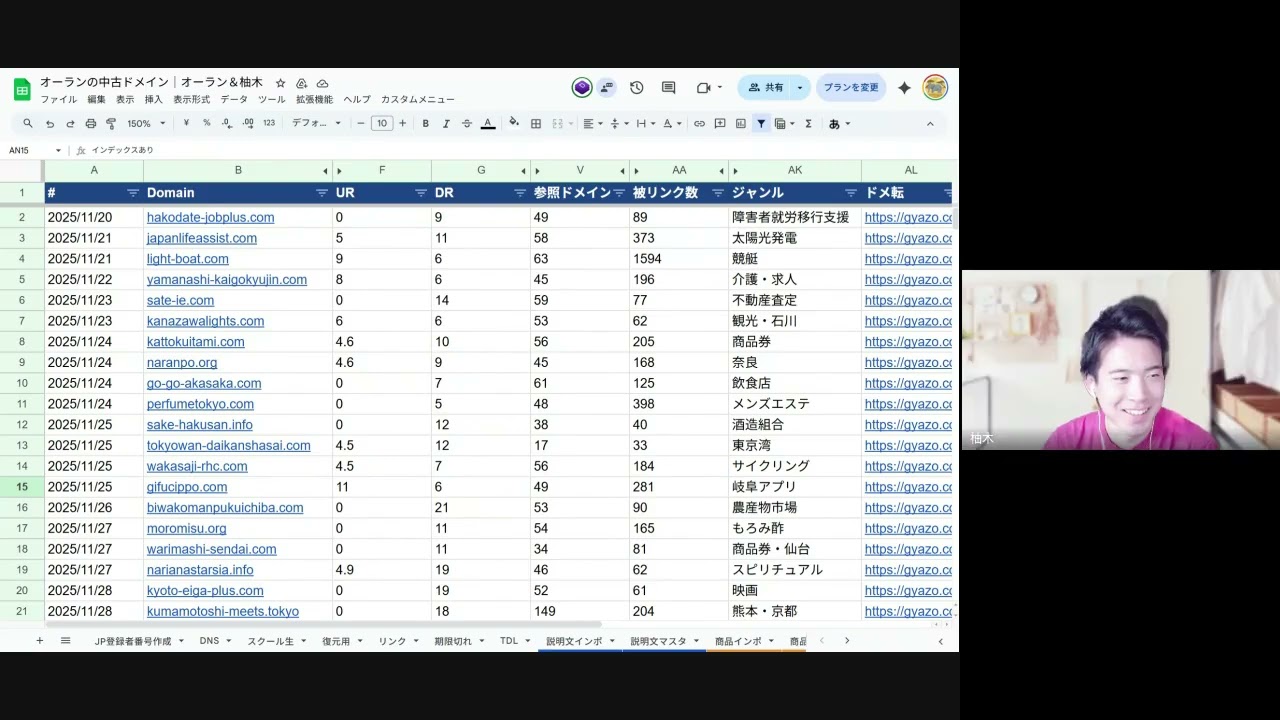Open the hakodate-jobplus.com link
This screenshot has height=720, width=1280.
(210, 218)
